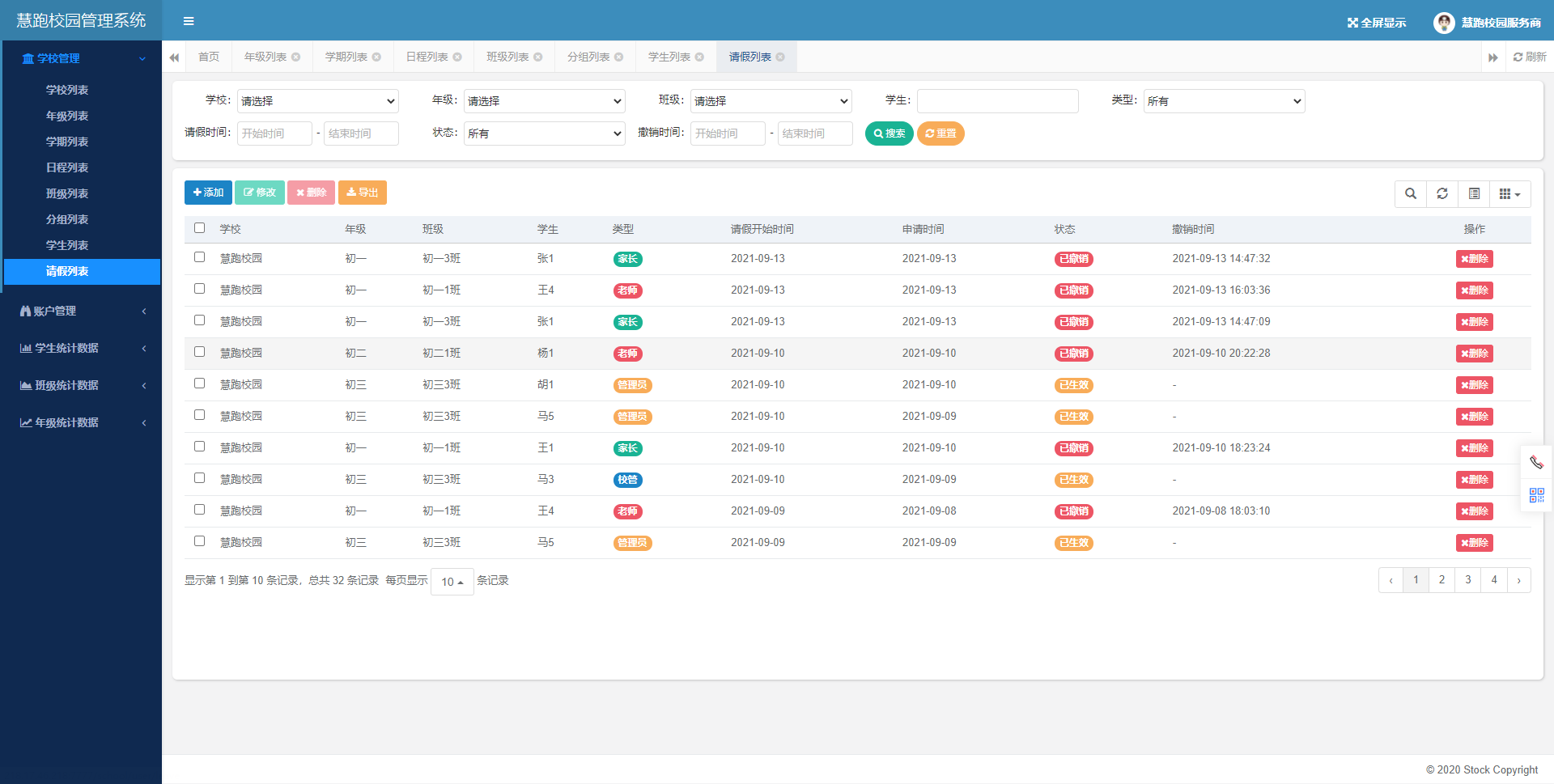
Task: Click the orange 重置 button
Action: click(940, 133)
